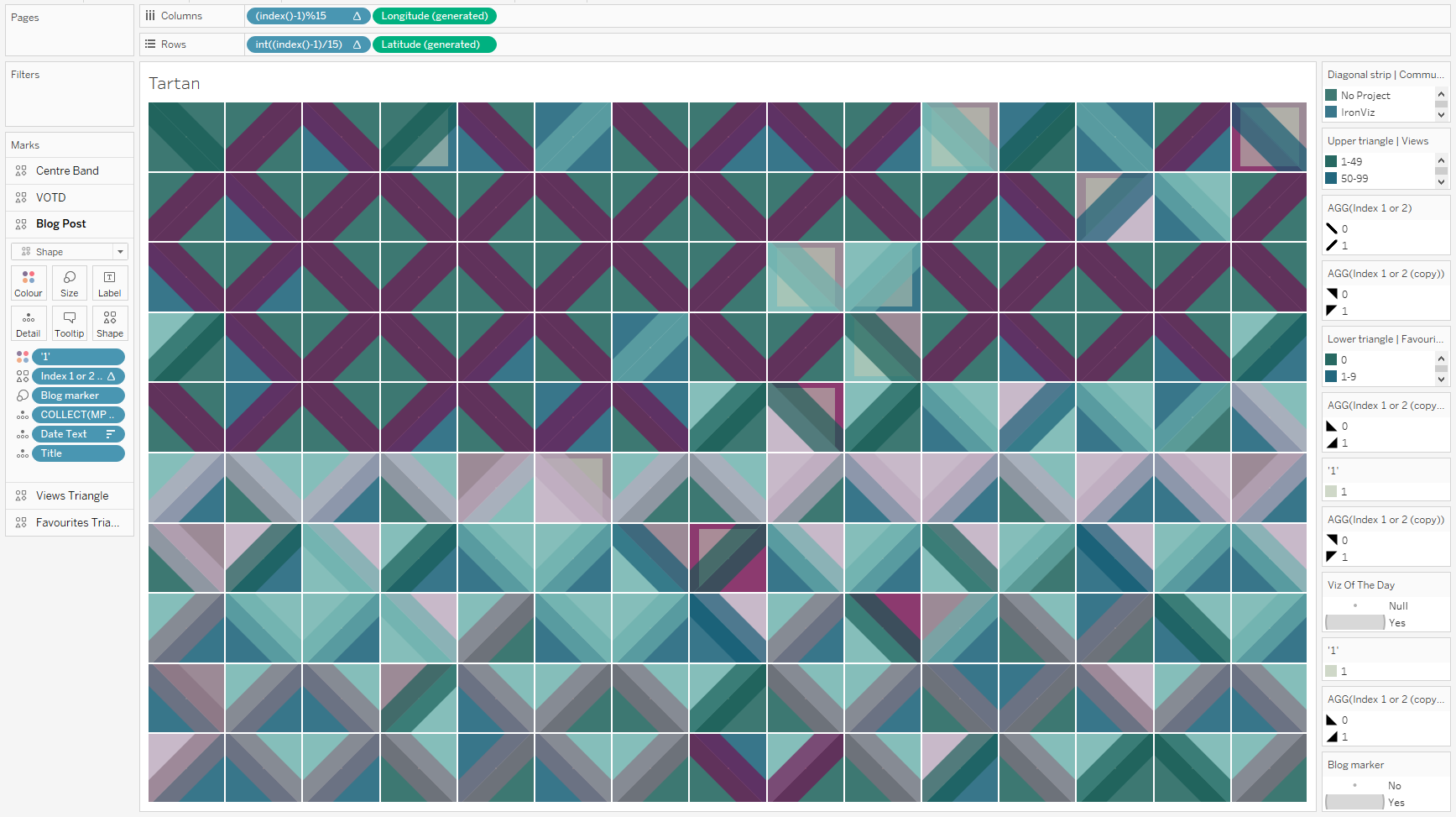Click the Favourites Triangle shape icon
This screenshot has height=817, width=1456.
click(21, 522)
